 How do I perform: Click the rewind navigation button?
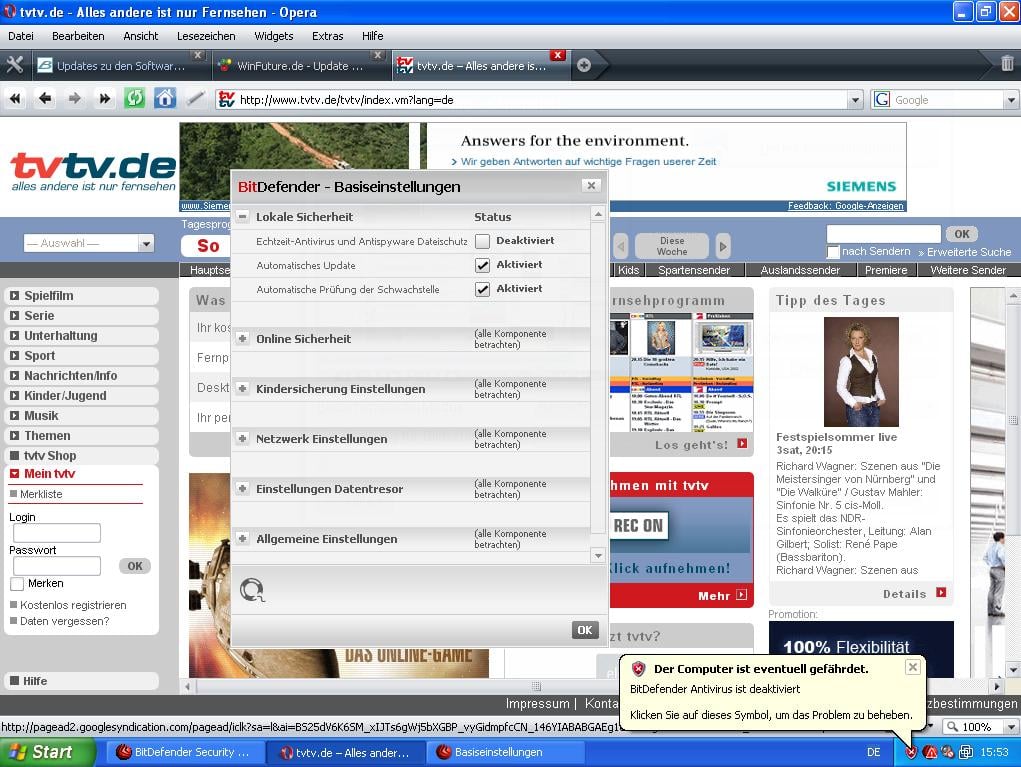tap(15, 99)
